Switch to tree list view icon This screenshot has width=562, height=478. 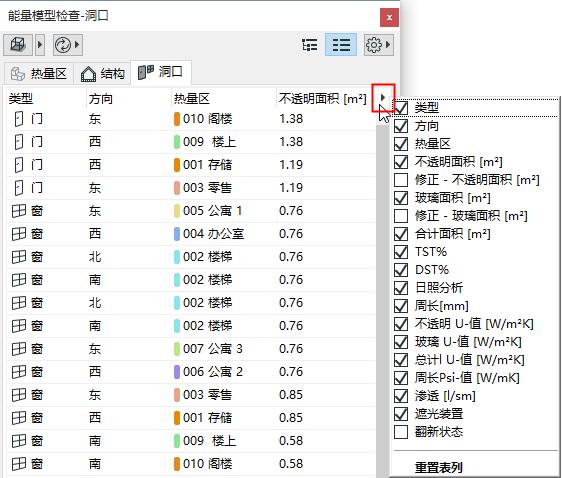click(309, 45)
